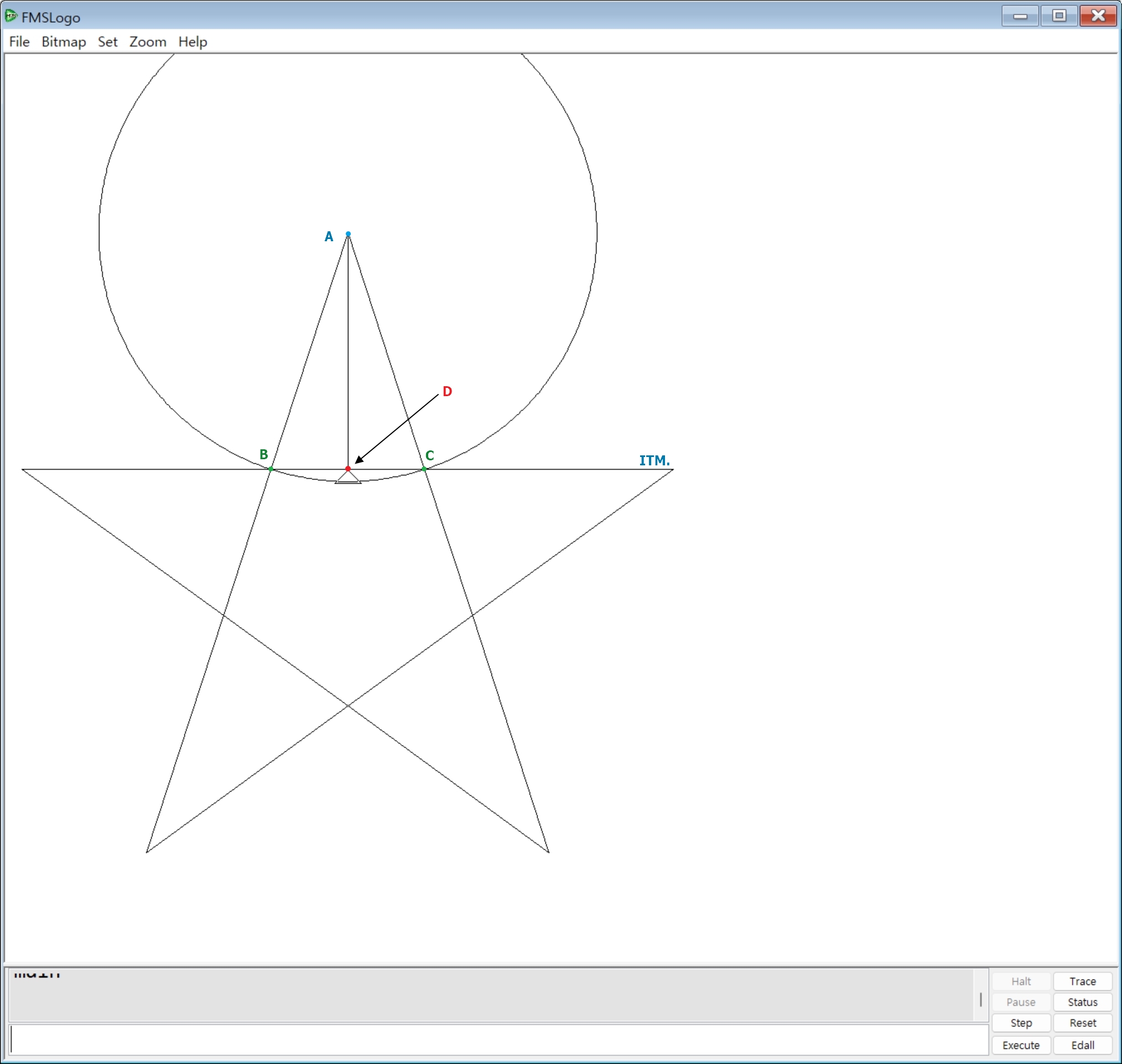Click the blue point A dot

pyautogui.click(x=349, y=233)
